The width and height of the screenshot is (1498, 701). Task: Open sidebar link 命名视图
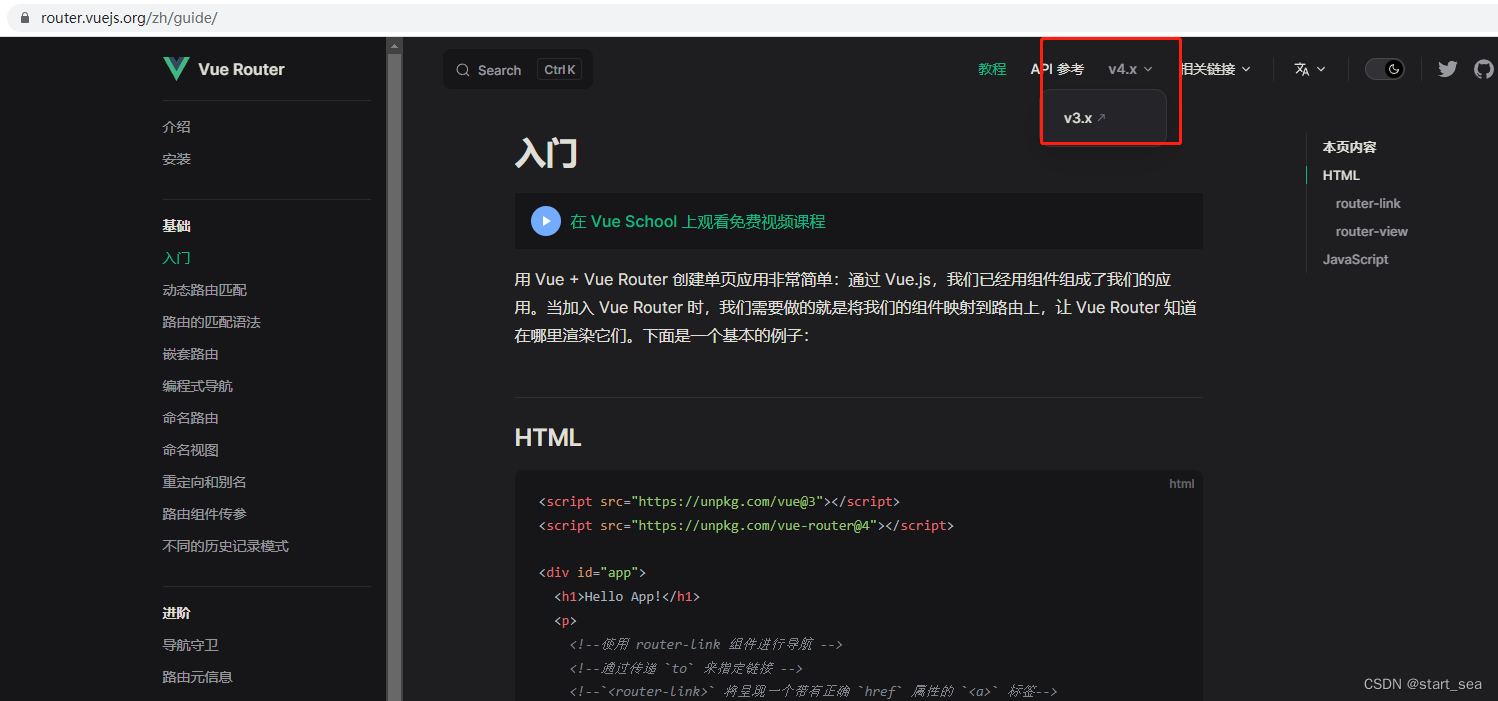tap(191, 450)
